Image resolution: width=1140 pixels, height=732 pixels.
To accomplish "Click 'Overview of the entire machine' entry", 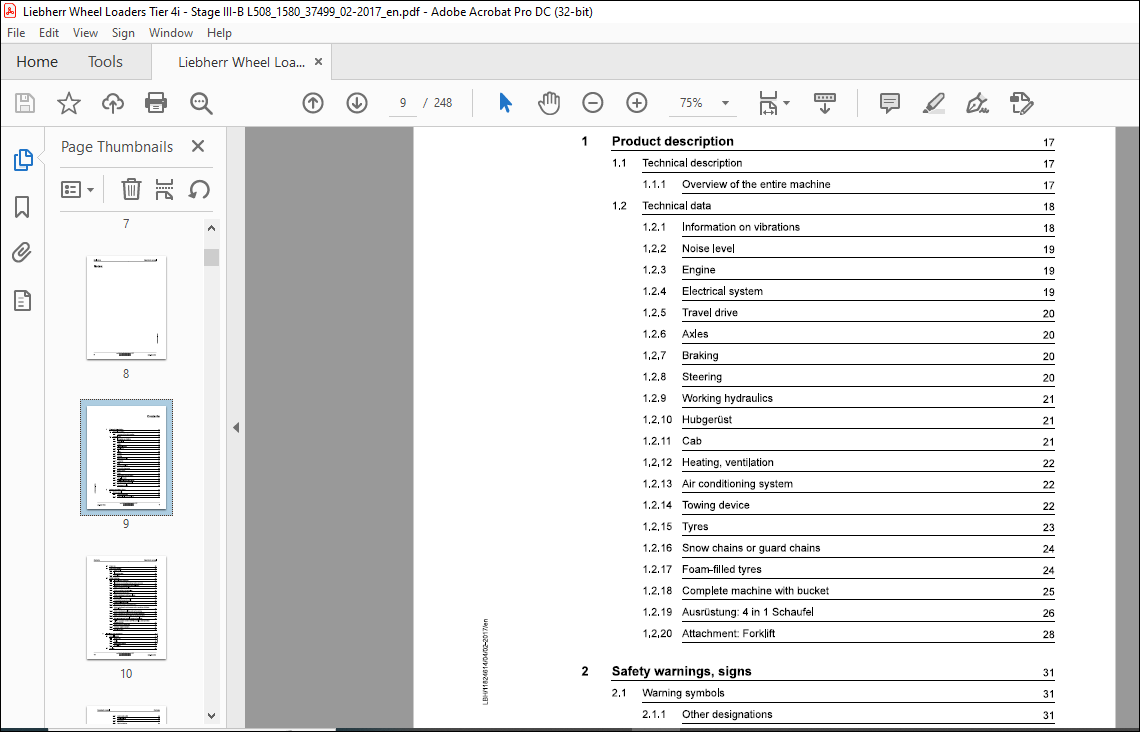I will 756,184.
